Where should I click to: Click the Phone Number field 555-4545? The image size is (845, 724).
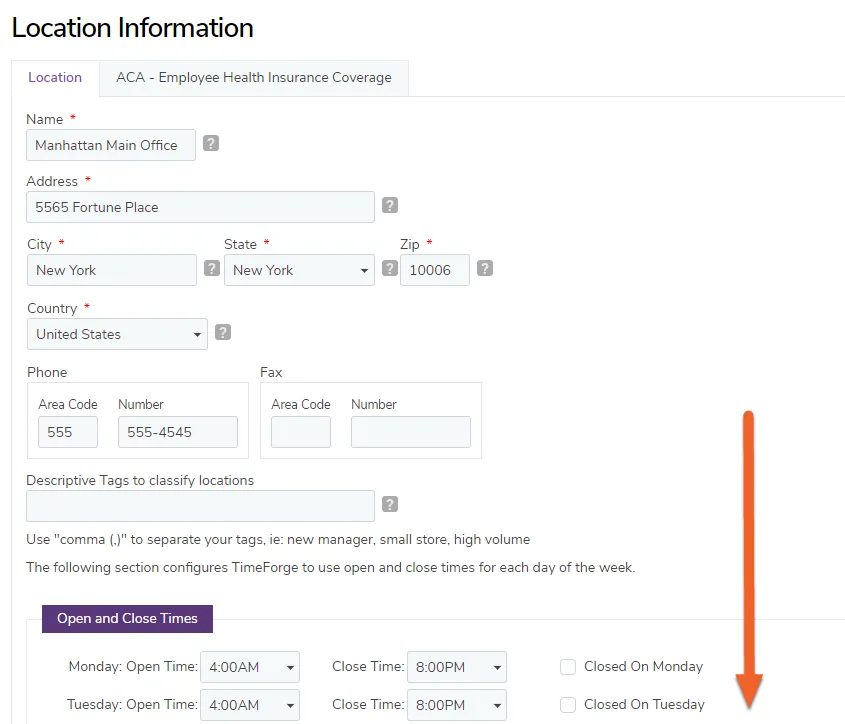coord(178,432)
